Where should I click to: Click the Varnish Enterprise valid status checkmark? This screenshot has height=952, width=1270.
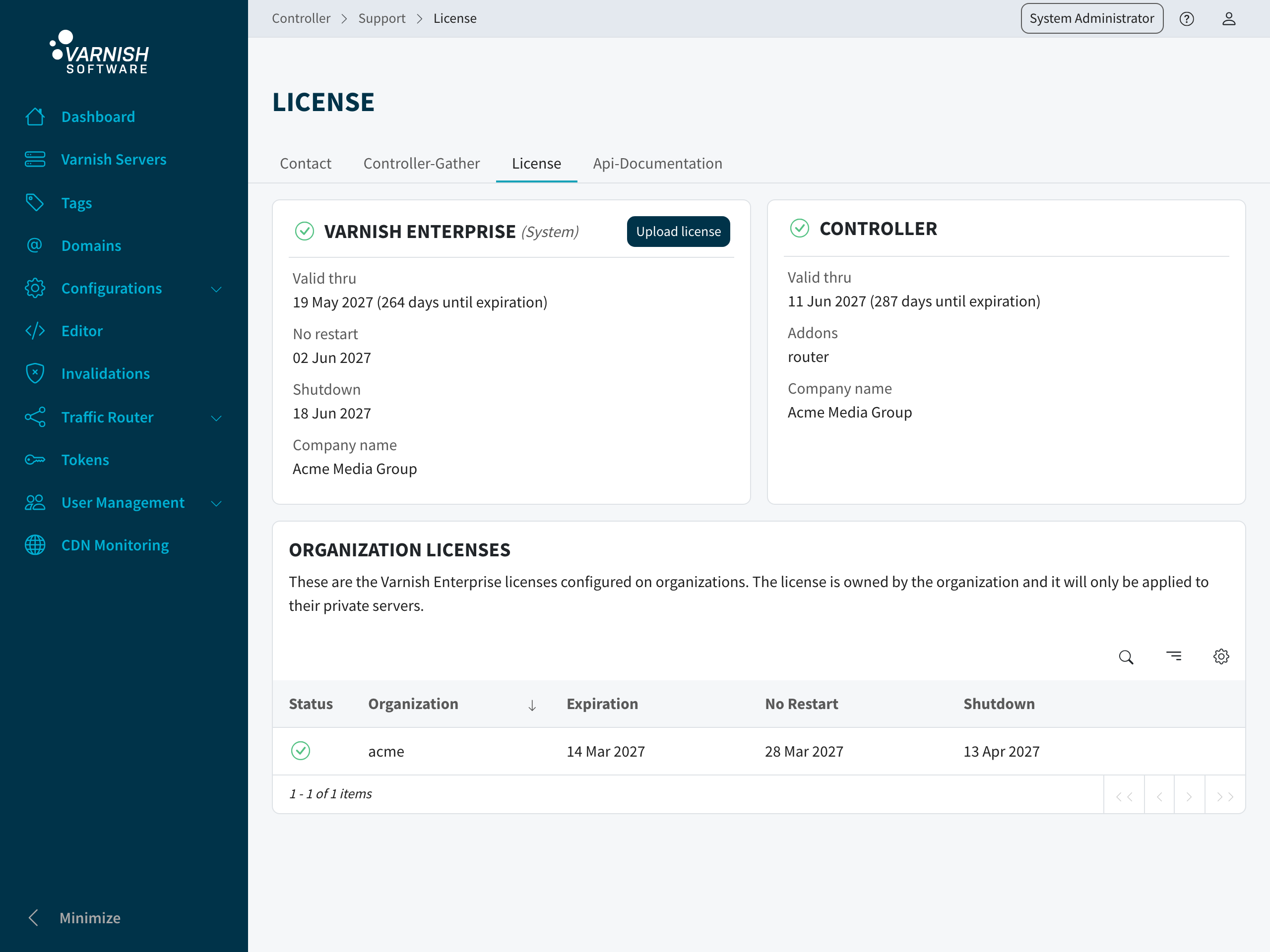coord(304,231)
